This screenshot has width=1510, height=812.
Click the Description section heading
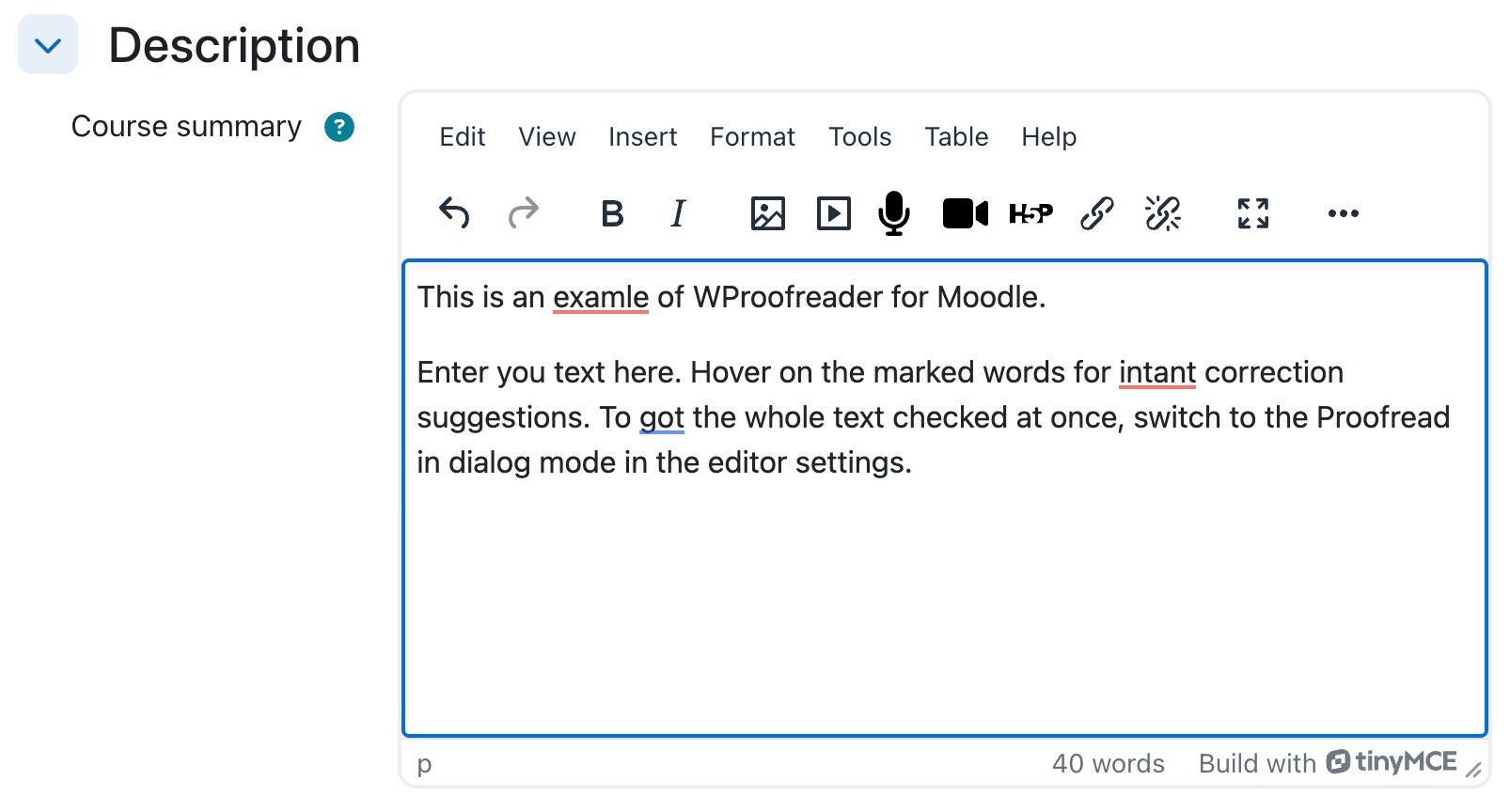point(234,45)
